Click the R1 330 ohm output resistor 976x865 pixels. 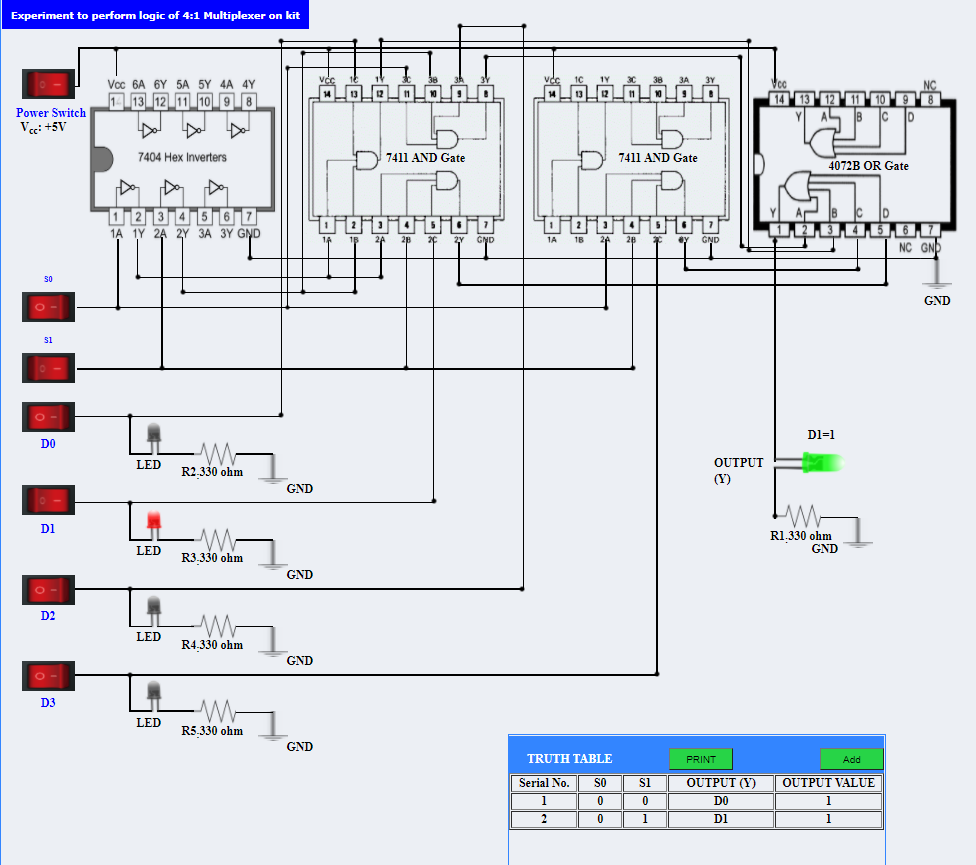coord(803,517)
